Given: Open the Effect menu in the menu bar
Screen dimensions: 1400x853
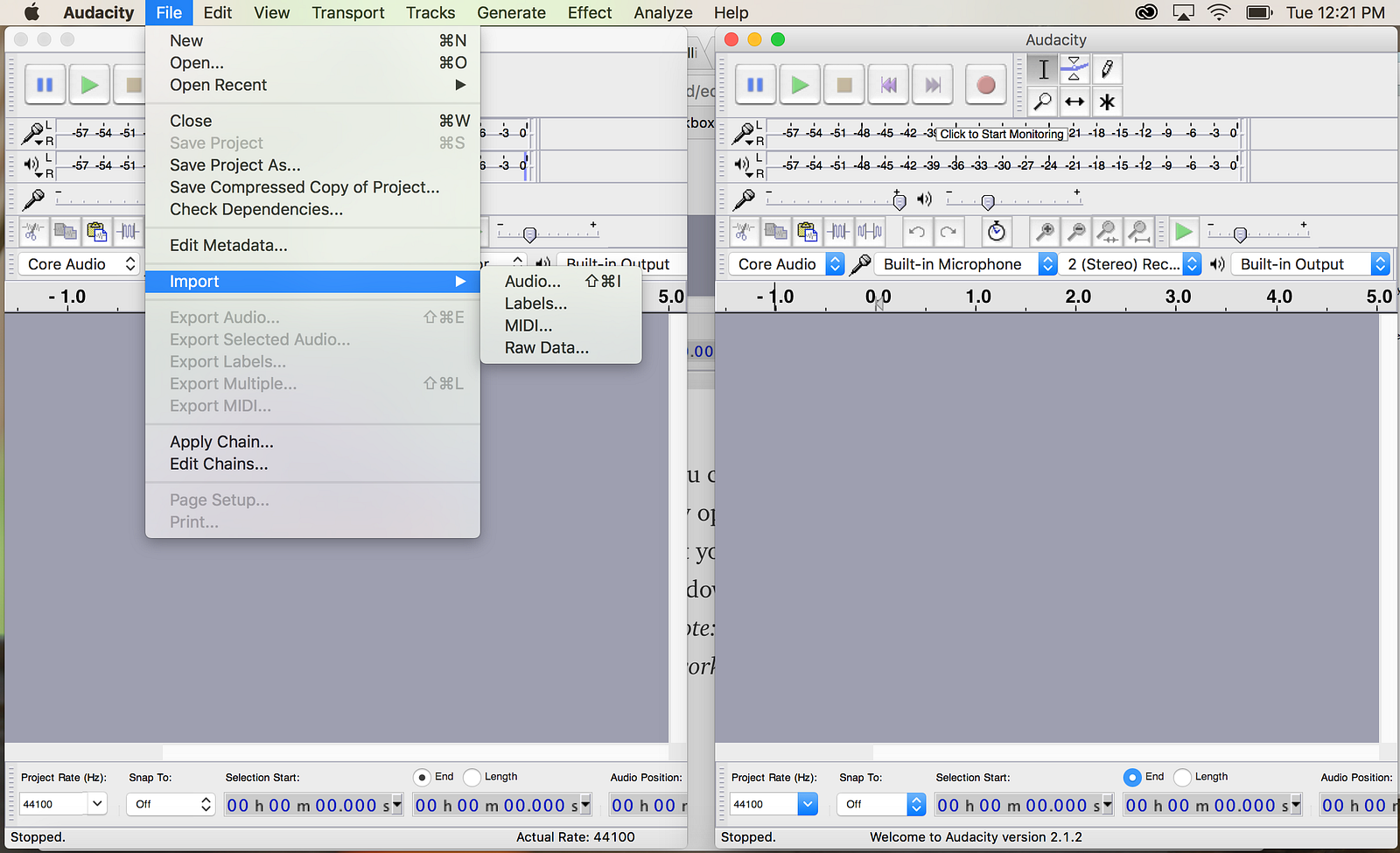Looking at the screenshot, I should click(x=590, y=12).
